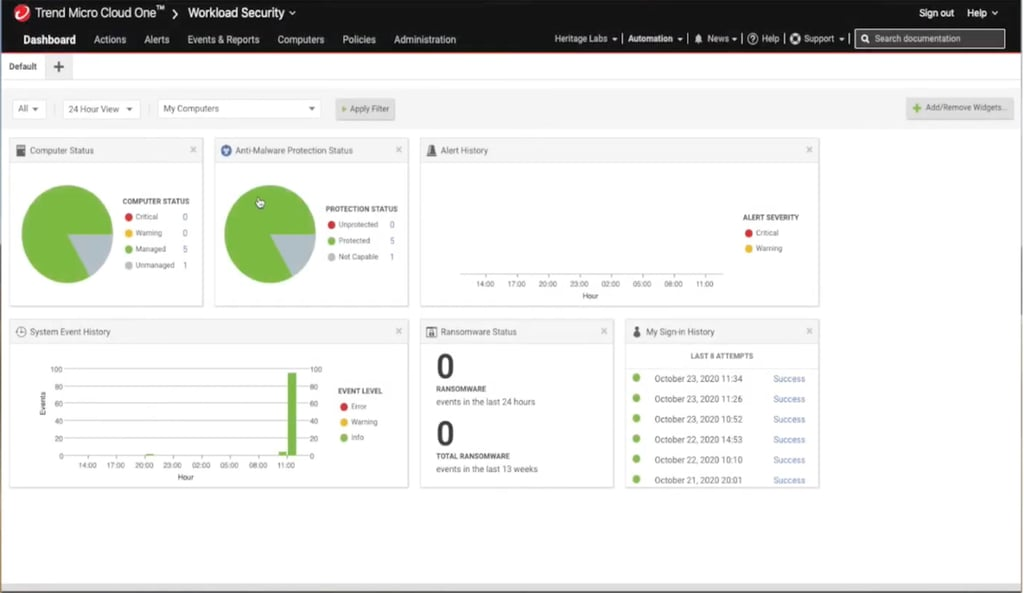Open Success link for October 23, 2020 11:26
The width and height of the screenshot is (1024, 593).
pos(789,399)
